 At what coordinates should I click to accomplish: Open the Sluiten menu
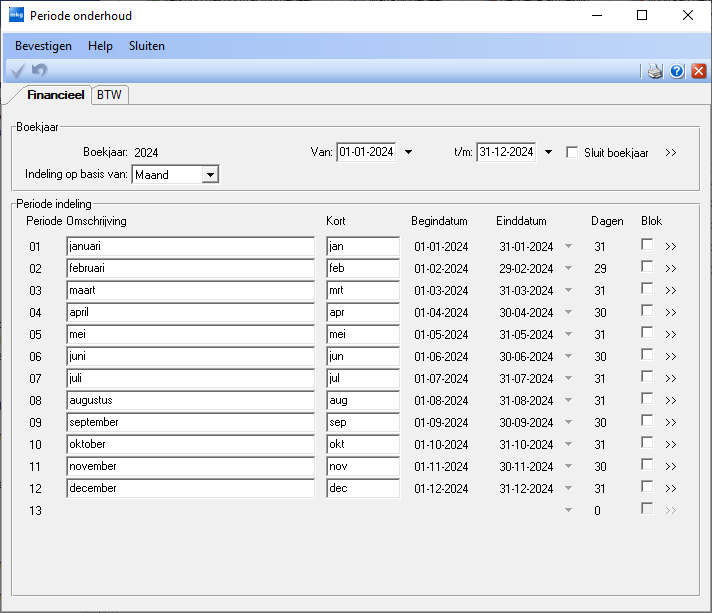147,46
